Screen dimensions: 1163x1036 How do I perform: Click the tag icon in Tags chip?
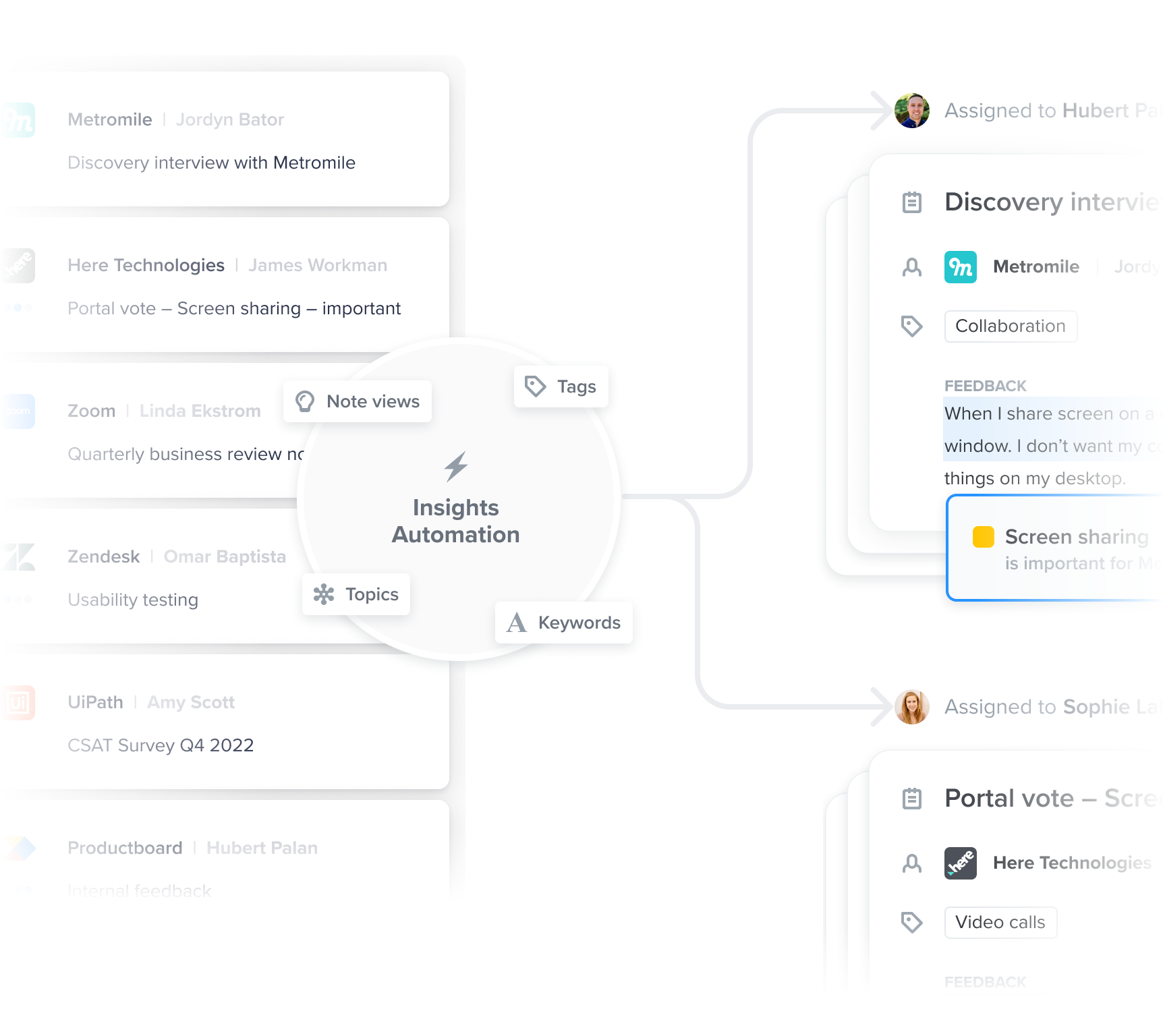point(536,386)
